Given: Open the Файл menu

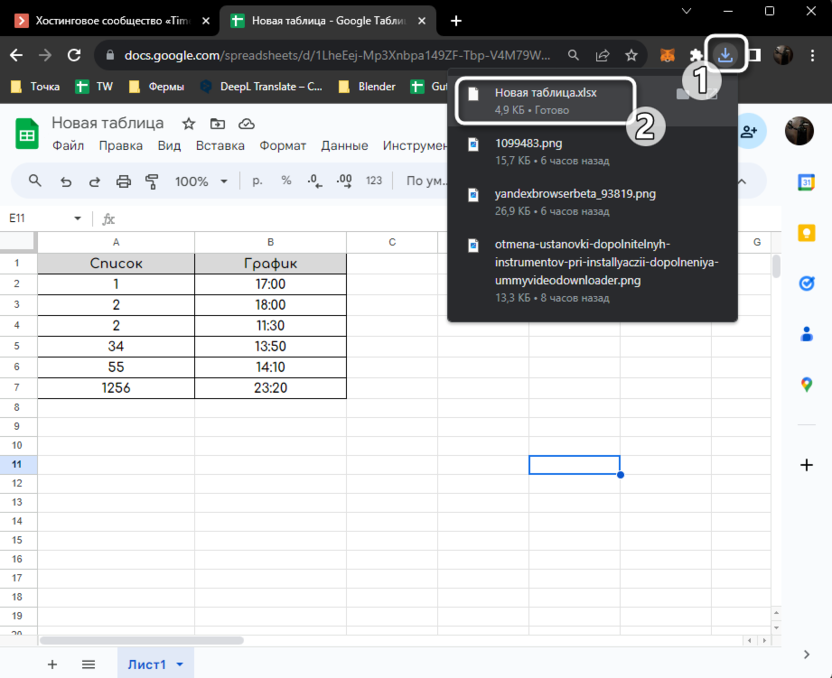Looking at the screenshot, I should click(x=68, y=146).
